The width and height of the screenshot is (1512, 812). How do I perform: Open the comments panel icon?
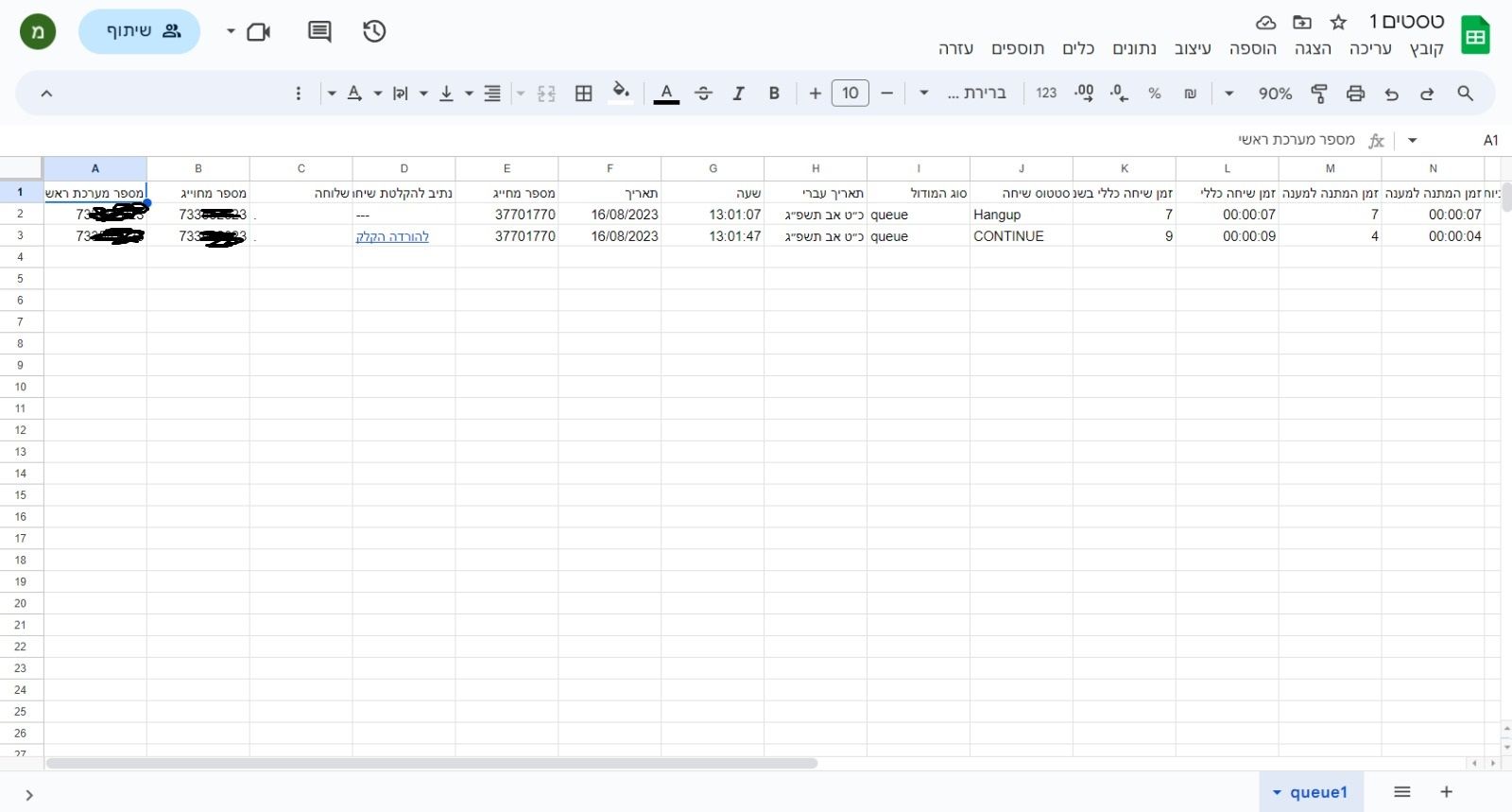[319, 31]
